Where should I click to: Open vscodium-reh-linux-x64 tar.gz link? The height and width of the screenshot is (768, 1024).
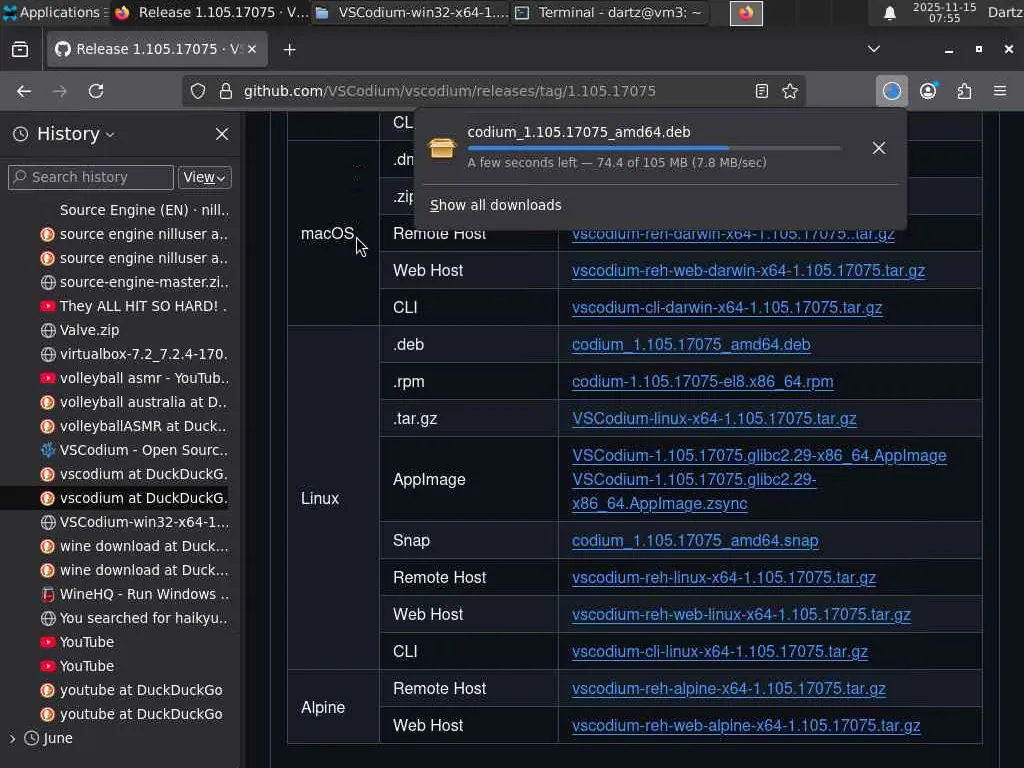[724, 577]
